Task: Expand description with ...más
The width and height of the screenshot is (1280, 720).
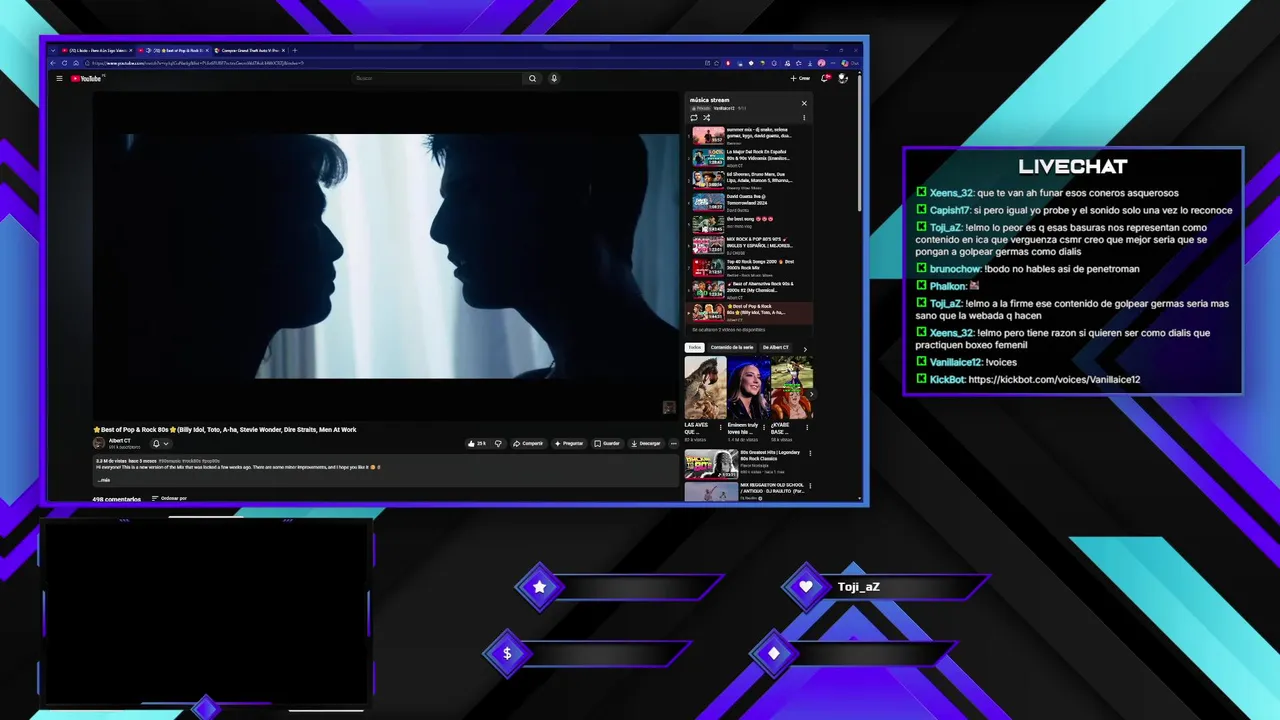Action: click(x=104, y=480)
